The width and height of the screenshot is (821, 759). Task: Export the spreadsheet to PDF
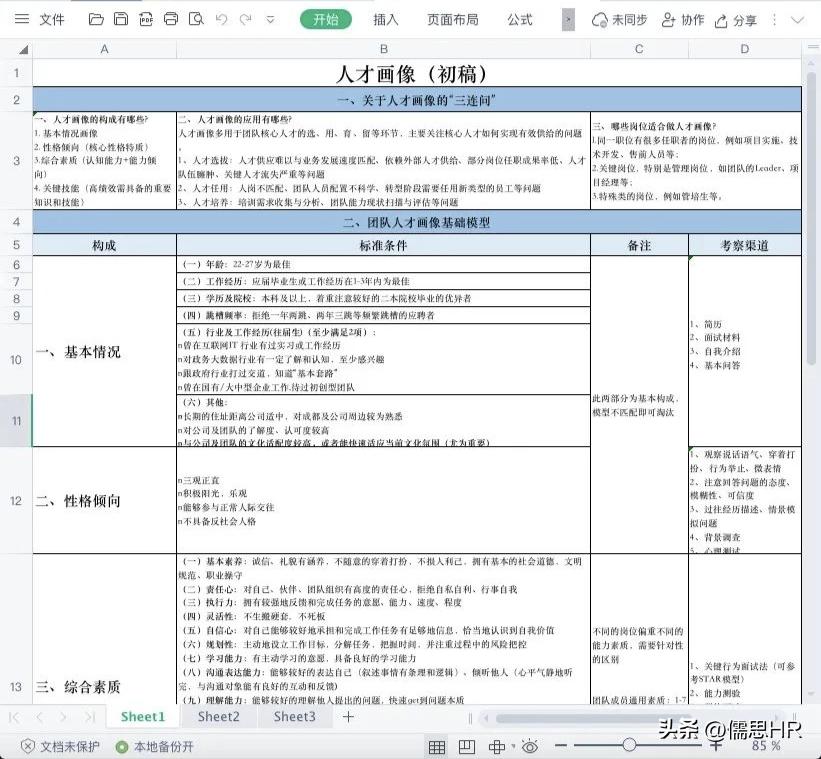point(147,18)
